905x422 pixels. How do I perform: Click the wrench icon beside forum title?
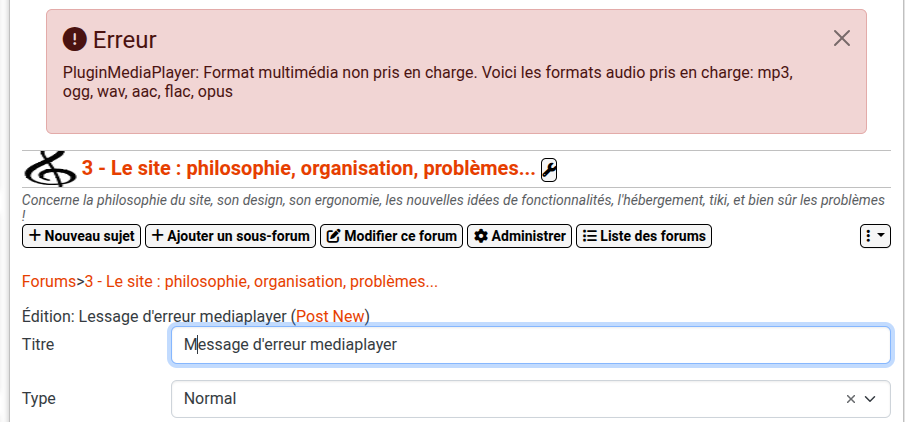(x=549, y=169)
